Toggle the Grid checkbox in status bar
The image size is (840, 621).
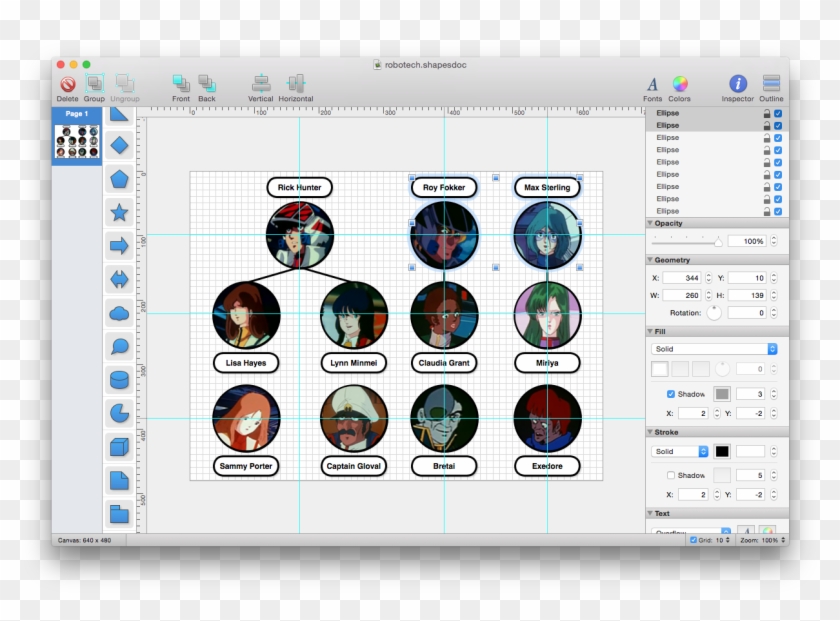[x=694, y=540]
